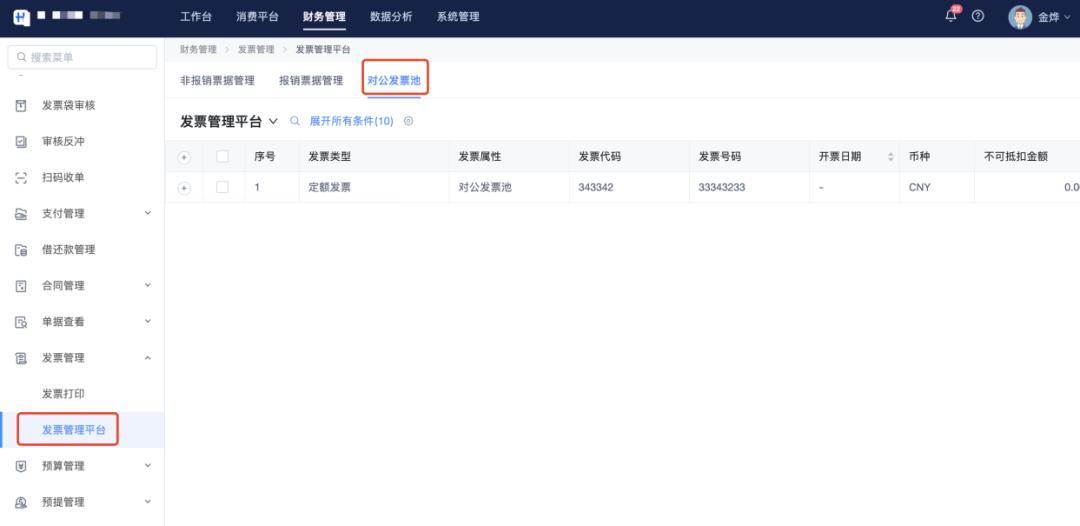The width and height of the screenshot is (1080, 526).
Task: Click the 发票管理 breadcrumb link
Action: point(256,50)
